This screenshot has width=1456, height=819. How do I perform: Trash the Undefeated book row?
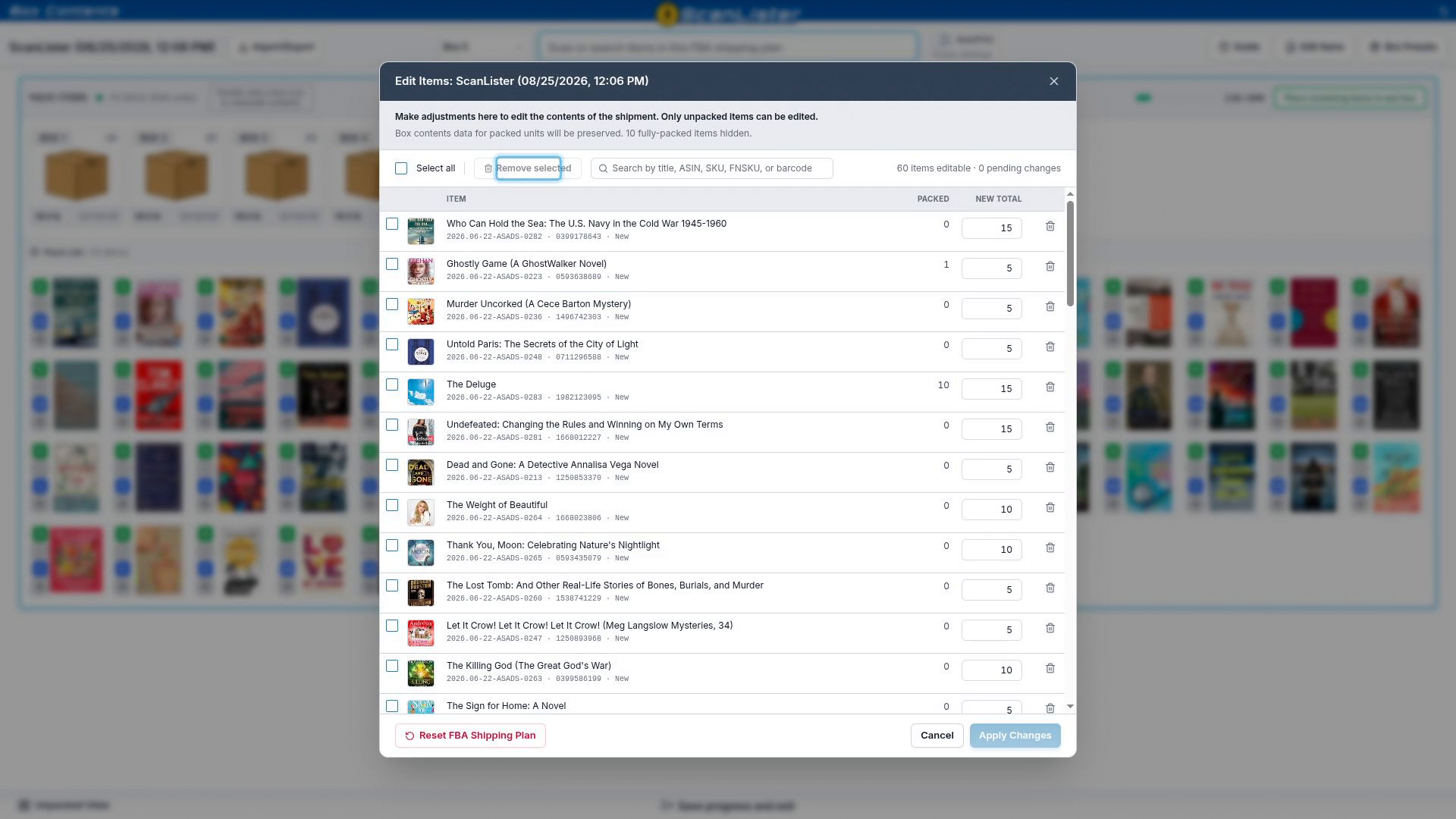click(x=1050, y=427)
